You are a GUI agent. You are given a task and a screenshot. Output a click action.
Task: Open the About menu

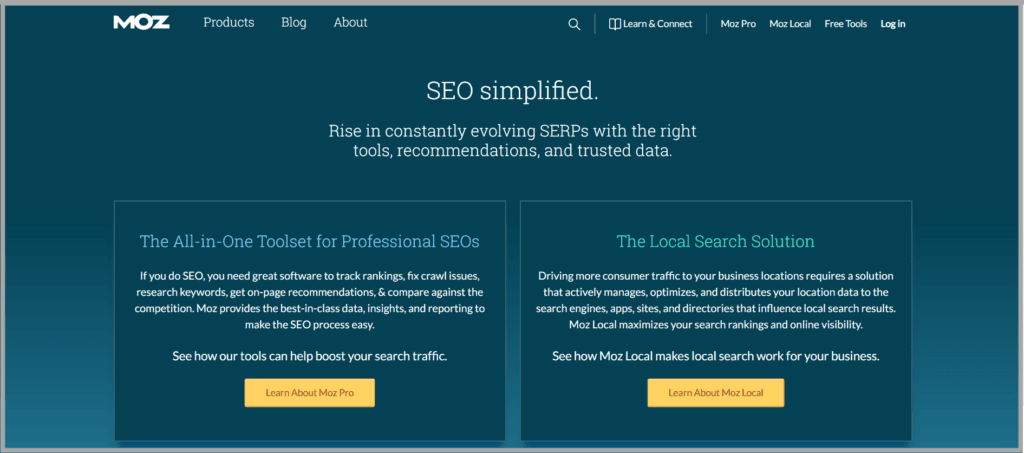tap(351, 22)
